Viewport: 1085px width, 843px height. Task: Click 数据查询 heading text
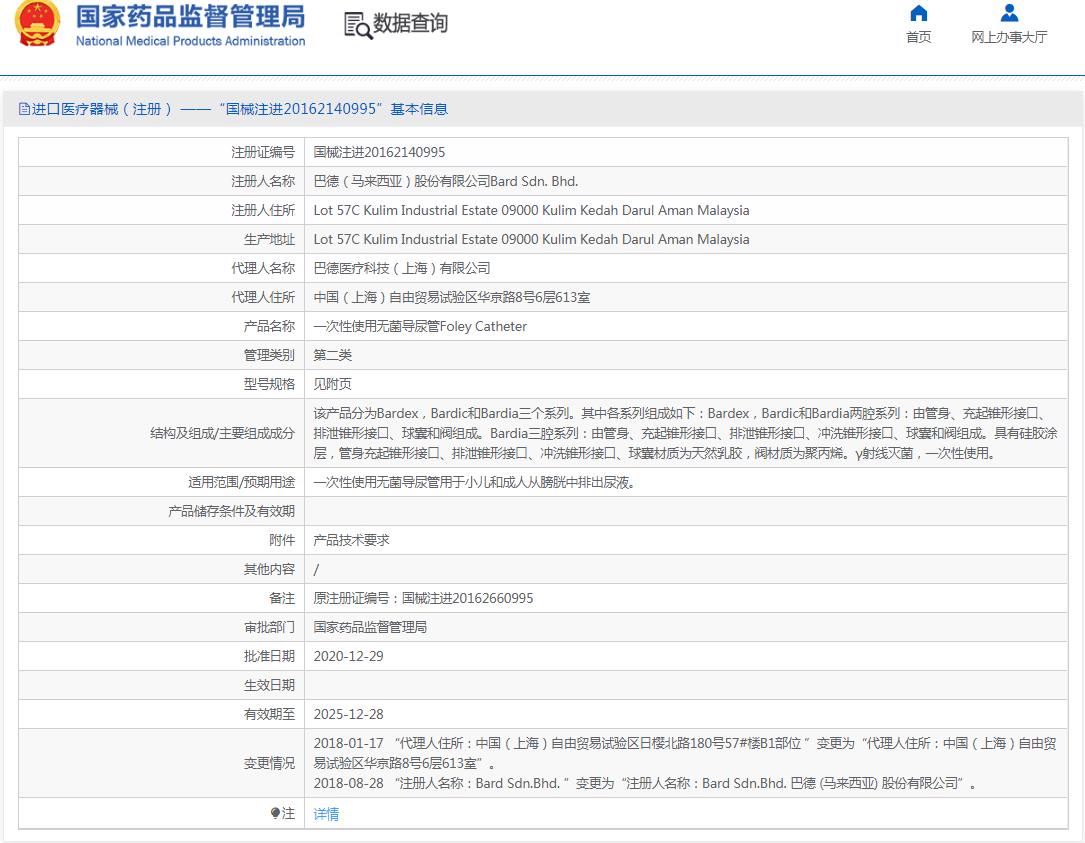[410, 24]
